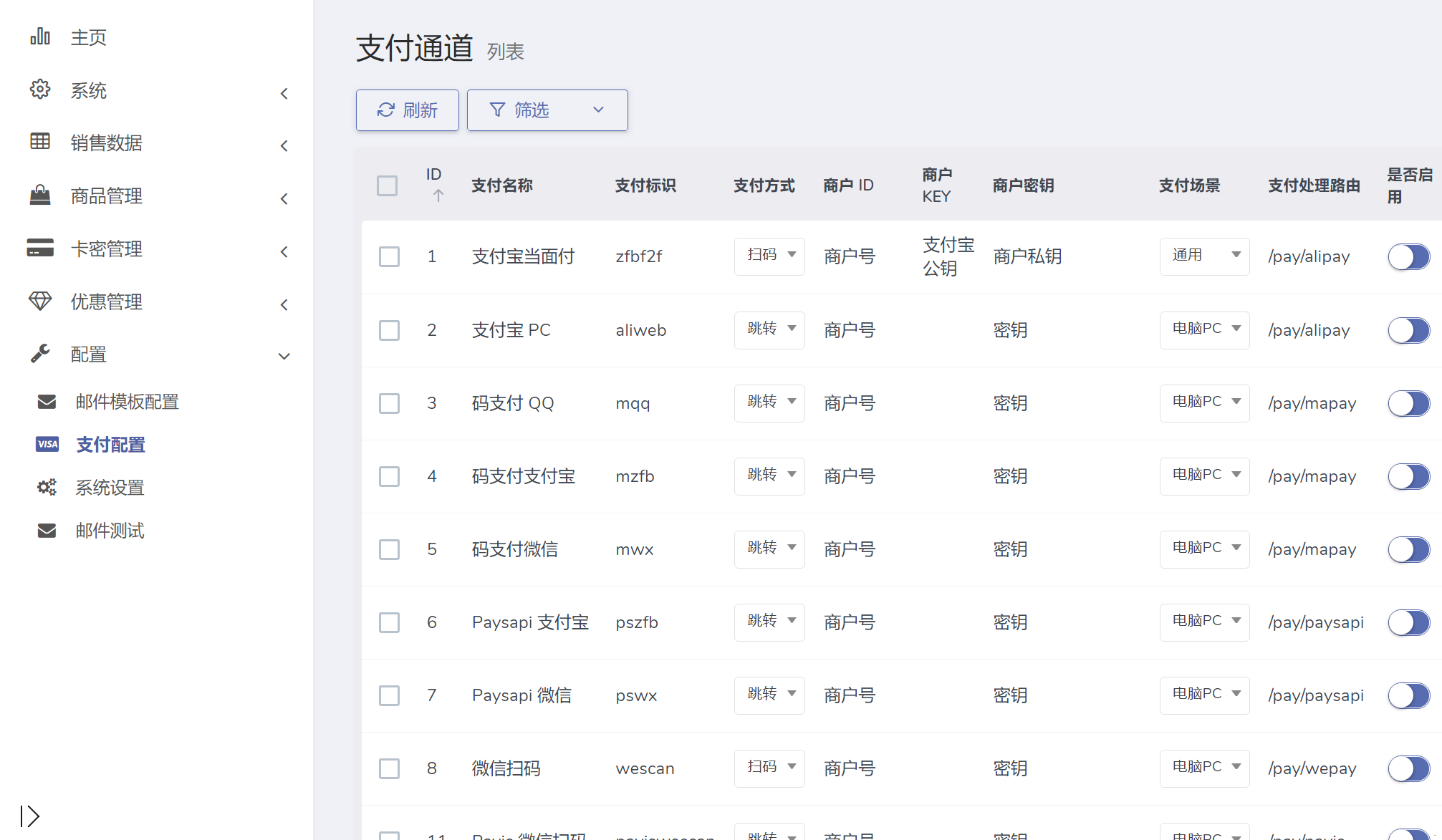Select the 销售数据 table icon
Screen dimensions: 1442x840
click(40, 143)
